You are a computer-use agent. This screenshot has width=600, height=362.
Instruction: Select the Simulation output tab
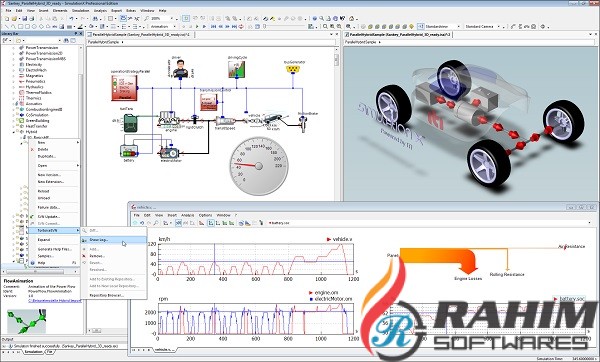tap(33, 352)
